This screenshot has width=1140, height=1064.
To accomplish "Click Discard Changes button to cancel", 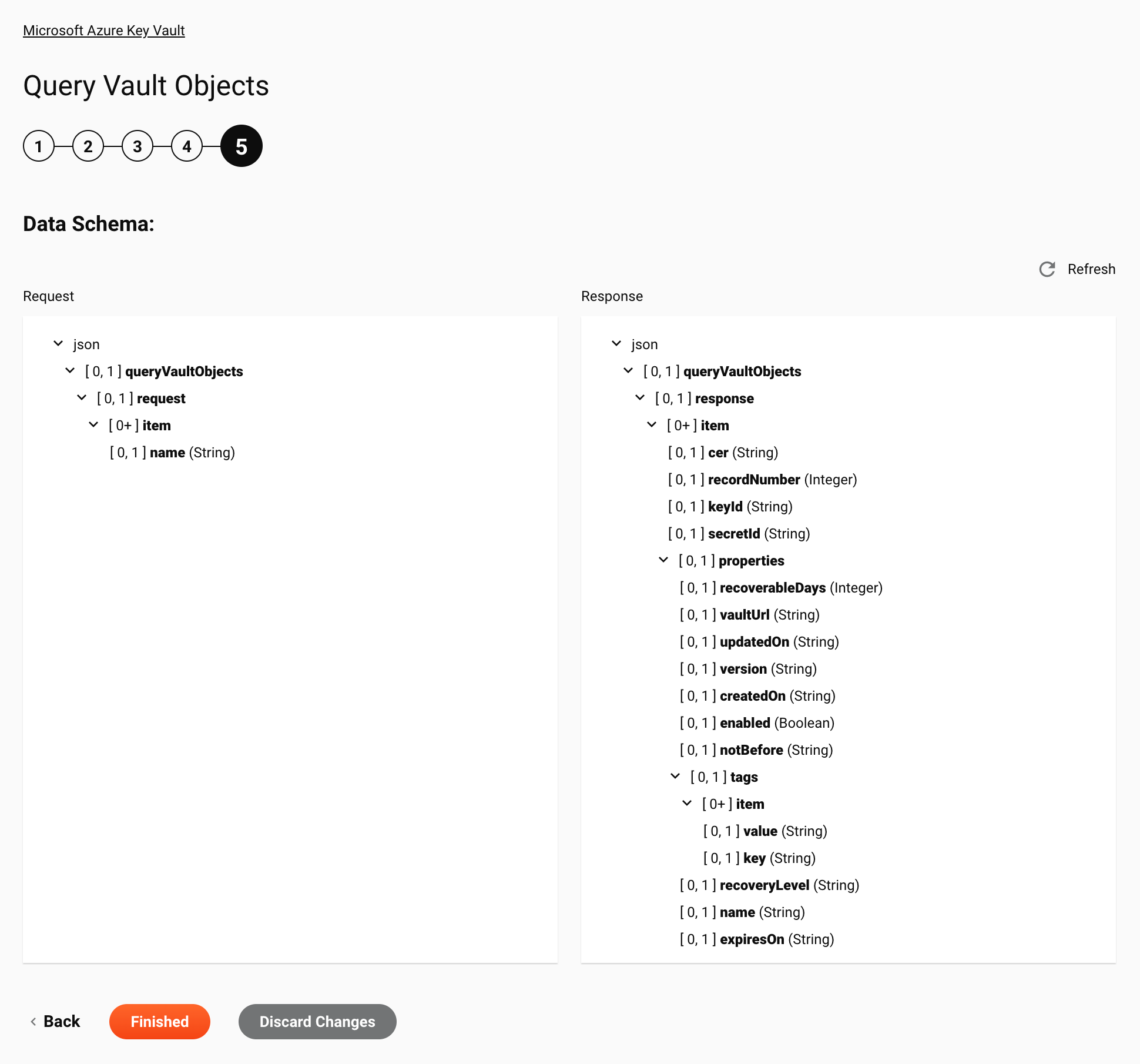I will point(317,1021).
